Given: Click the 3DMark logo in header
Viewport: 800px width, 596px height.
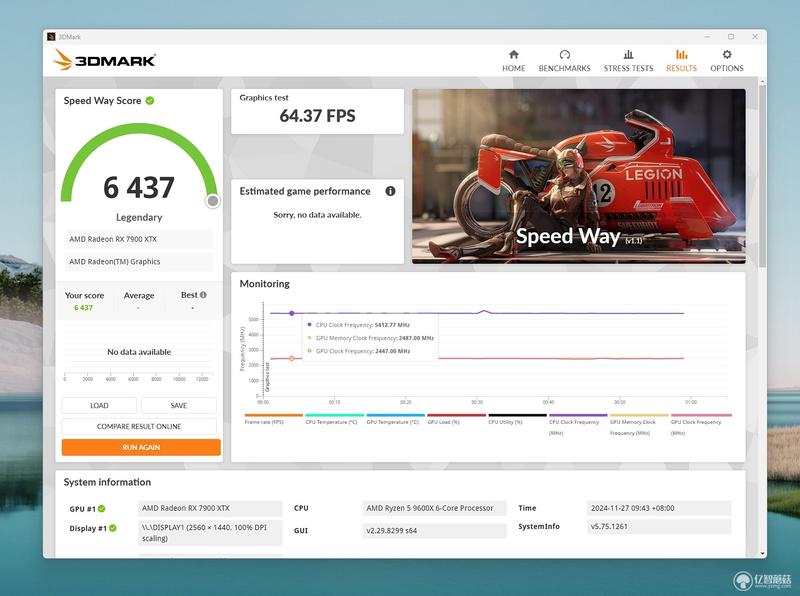Looking at the screenshot, I should (x=104, y=60).
